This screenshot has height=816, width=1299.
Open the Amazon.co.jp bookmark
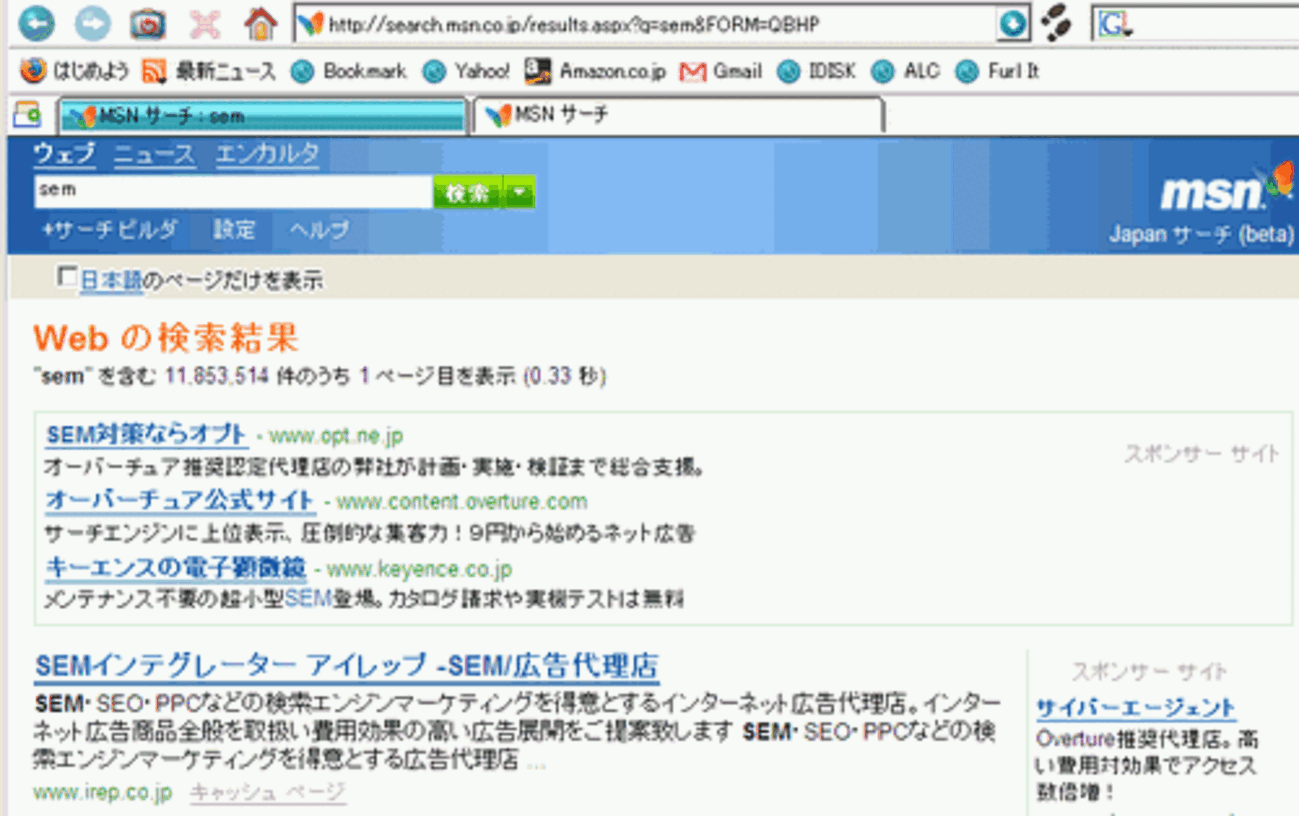[595, 71]
